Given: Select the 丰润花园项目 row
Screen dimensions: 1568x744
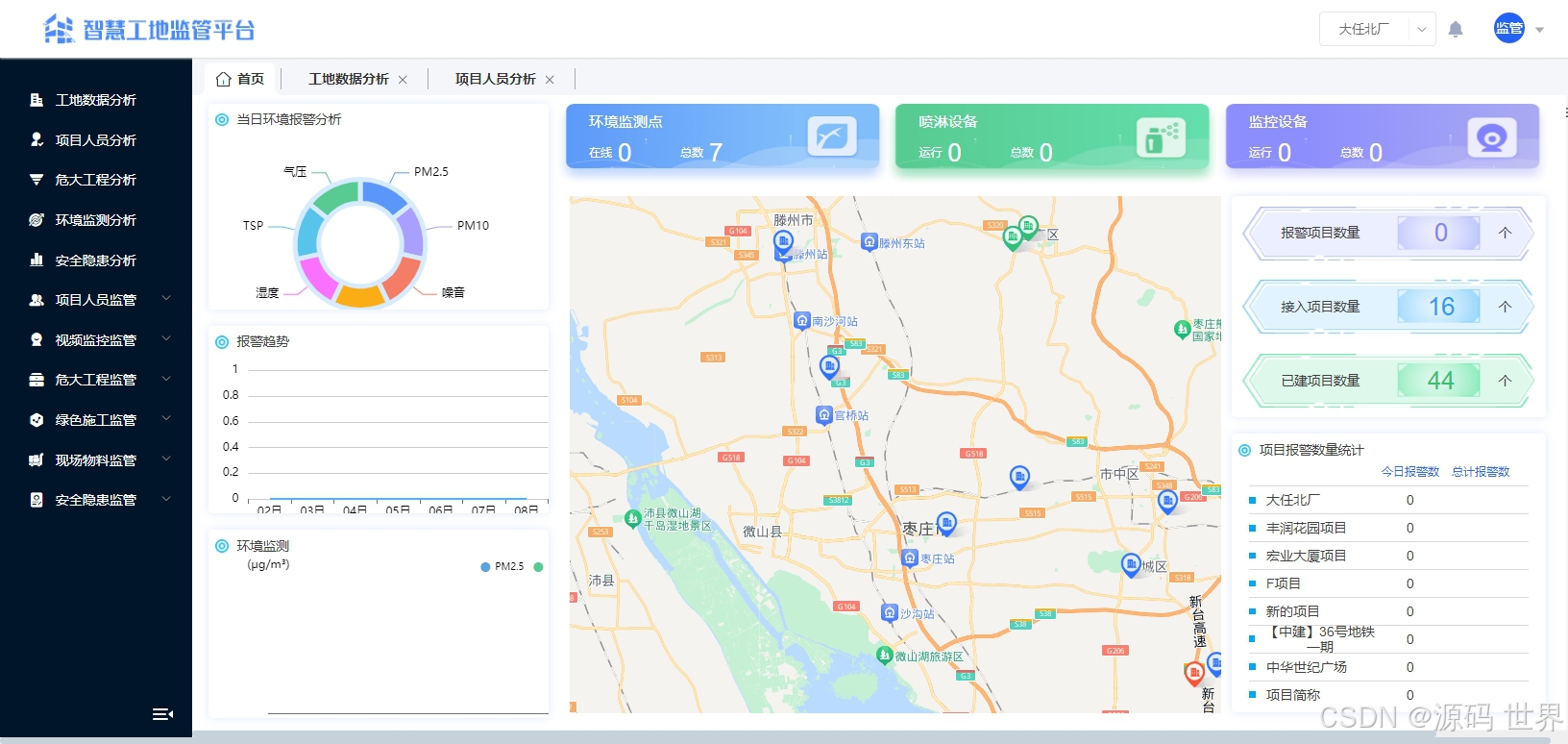Looking at the screenshot, I should pos(1388,528).
